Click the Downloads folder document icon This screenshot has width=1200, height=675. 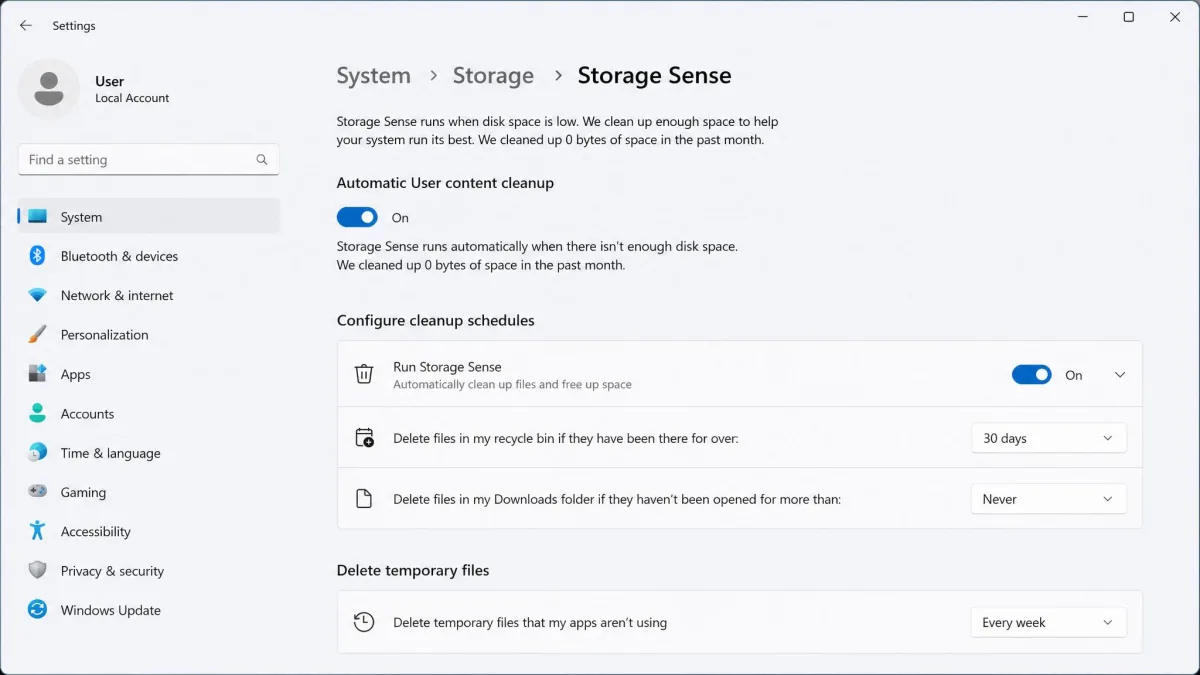click(x=364, y=498)
